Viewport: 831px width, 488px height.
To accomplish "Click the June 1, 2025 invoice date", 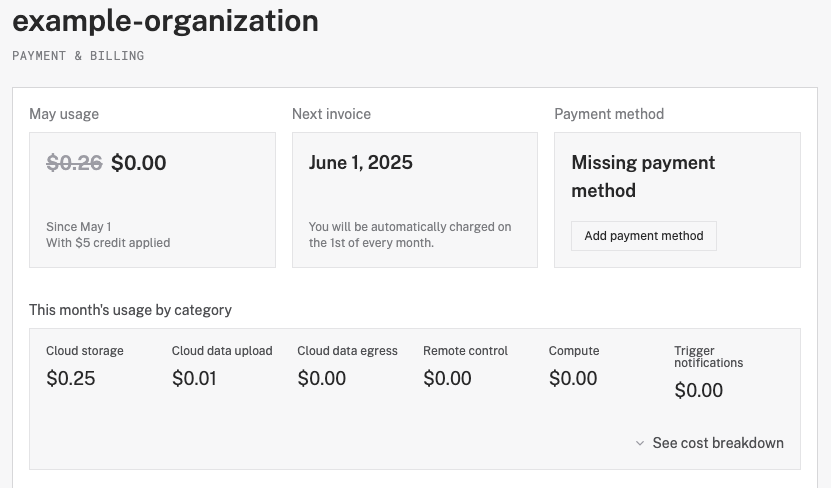I will (360, 163).
